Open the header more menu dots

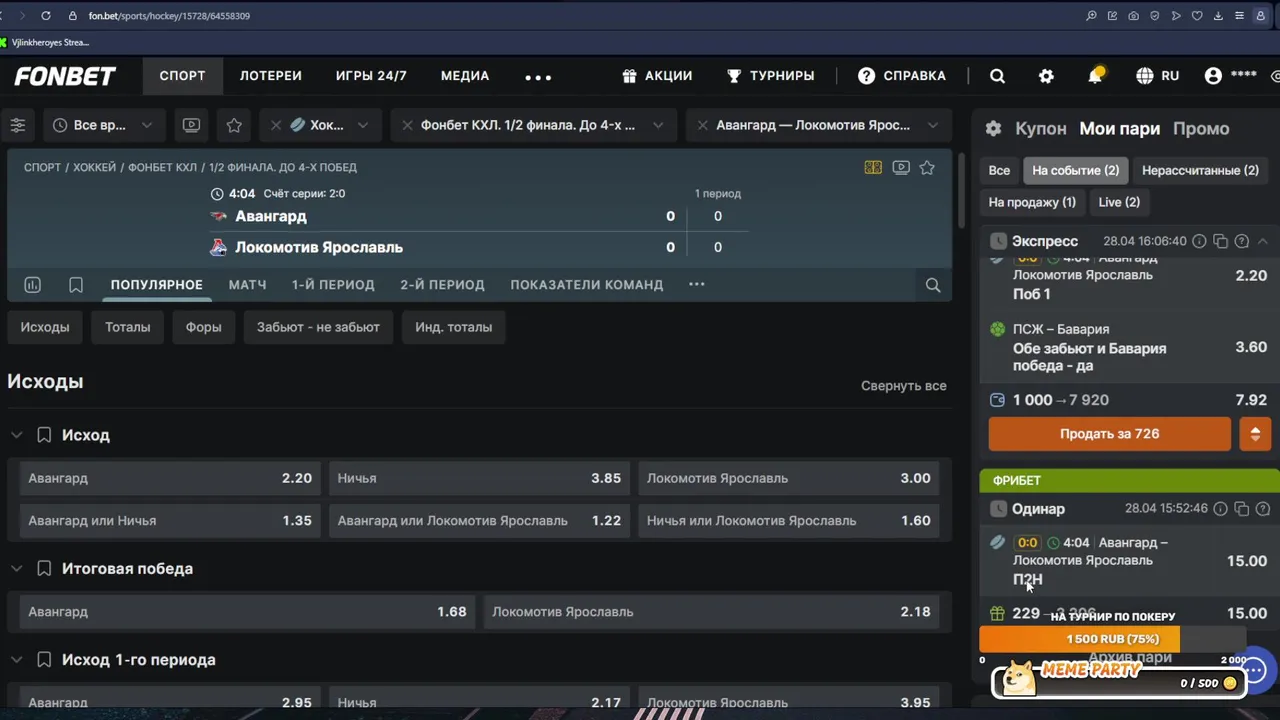click(538, 77)
